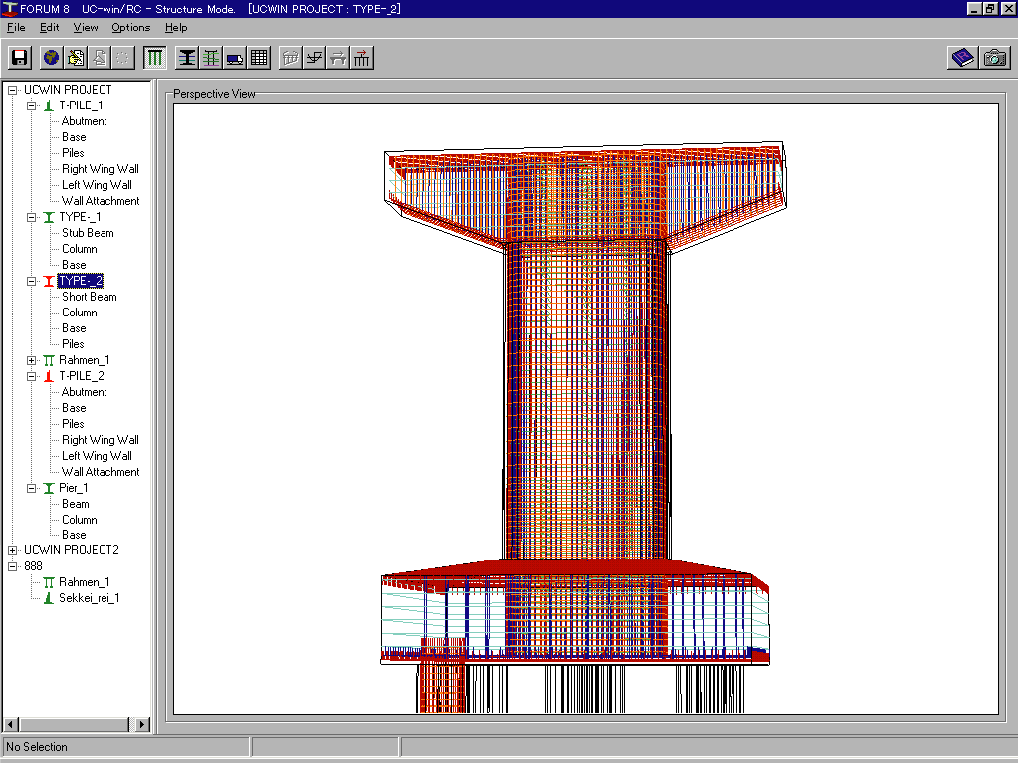Open the blue book help icon
Viewport: 1018px width, 764px height.
click(962, 58)
